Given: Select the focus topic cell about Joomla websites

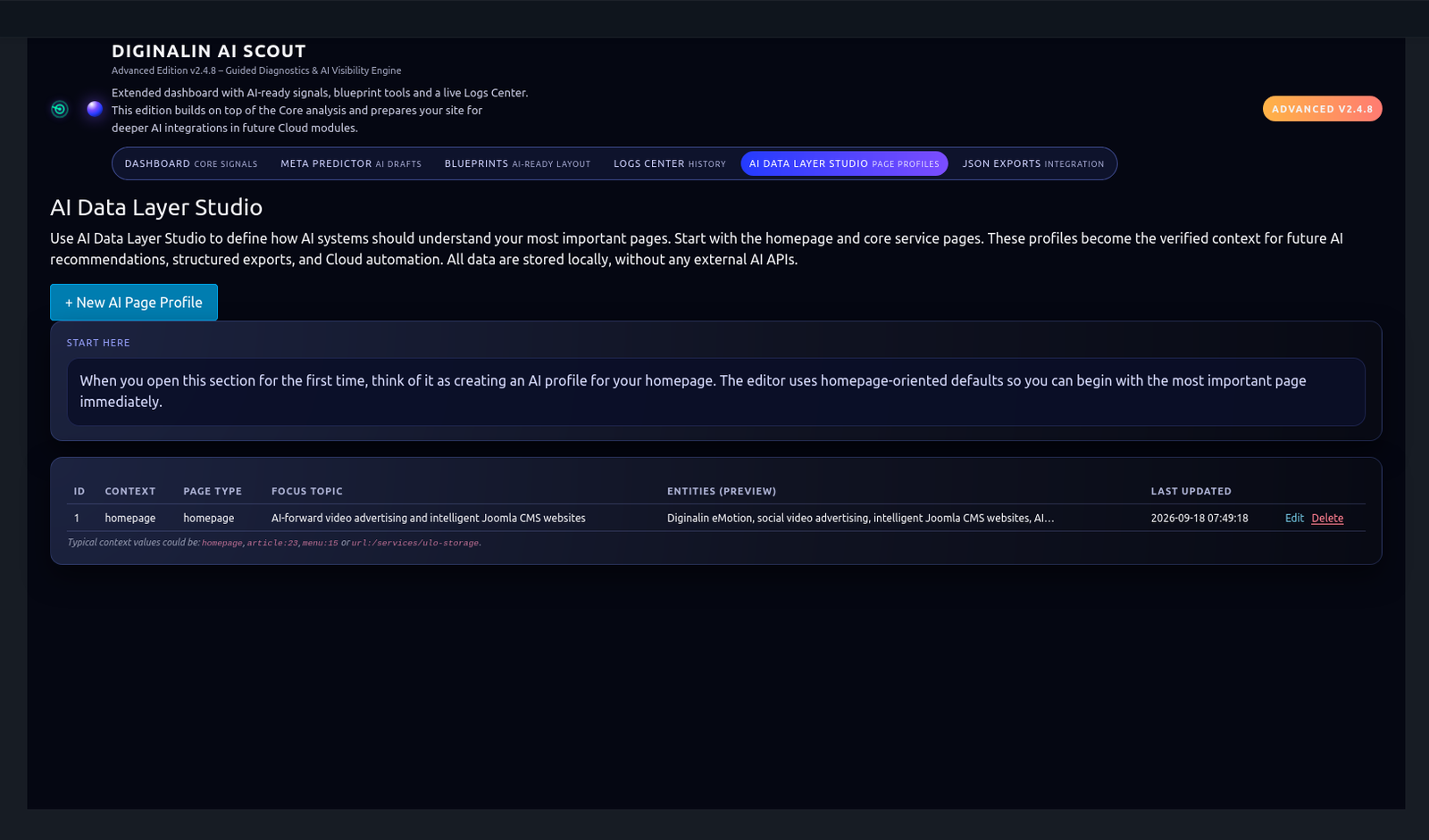Looking at the screenshot, I should (429, 518).
